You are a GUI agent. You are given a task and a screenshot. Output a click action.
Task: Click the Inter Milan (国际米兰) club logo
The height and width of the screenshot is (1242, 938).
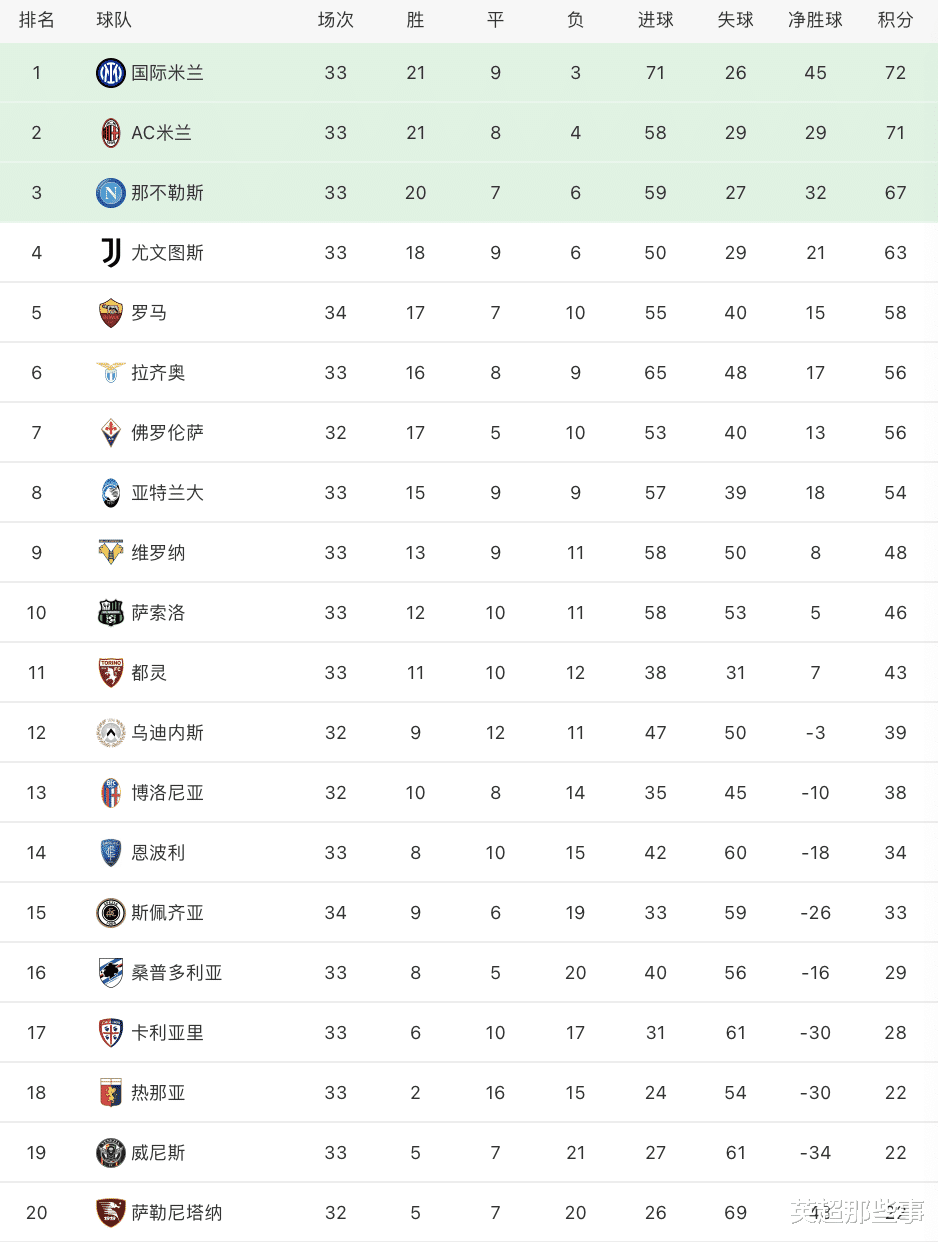click(x=111, y=73)
